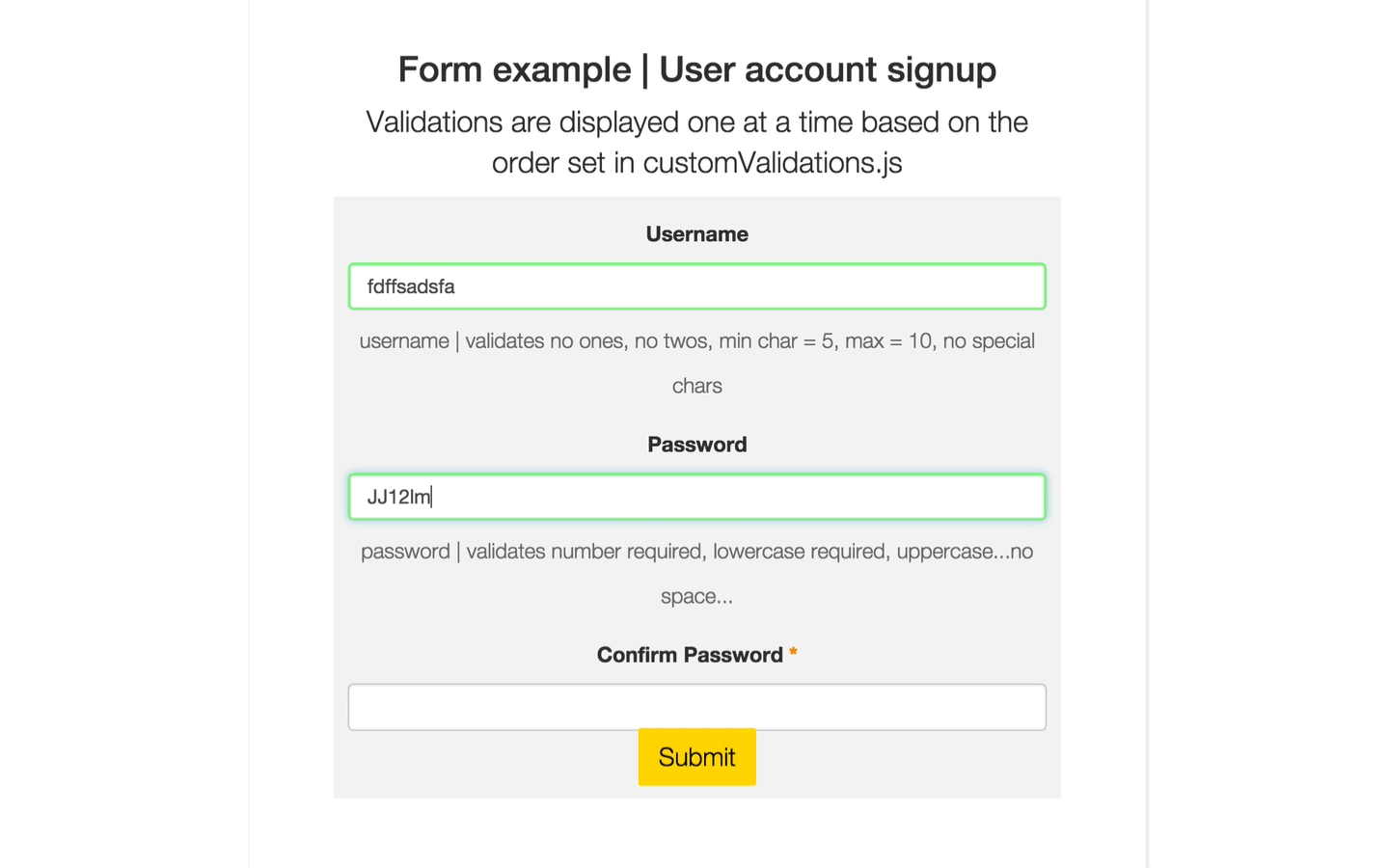Click the "customValidations.js" text in subtitle

pos(772,163)
